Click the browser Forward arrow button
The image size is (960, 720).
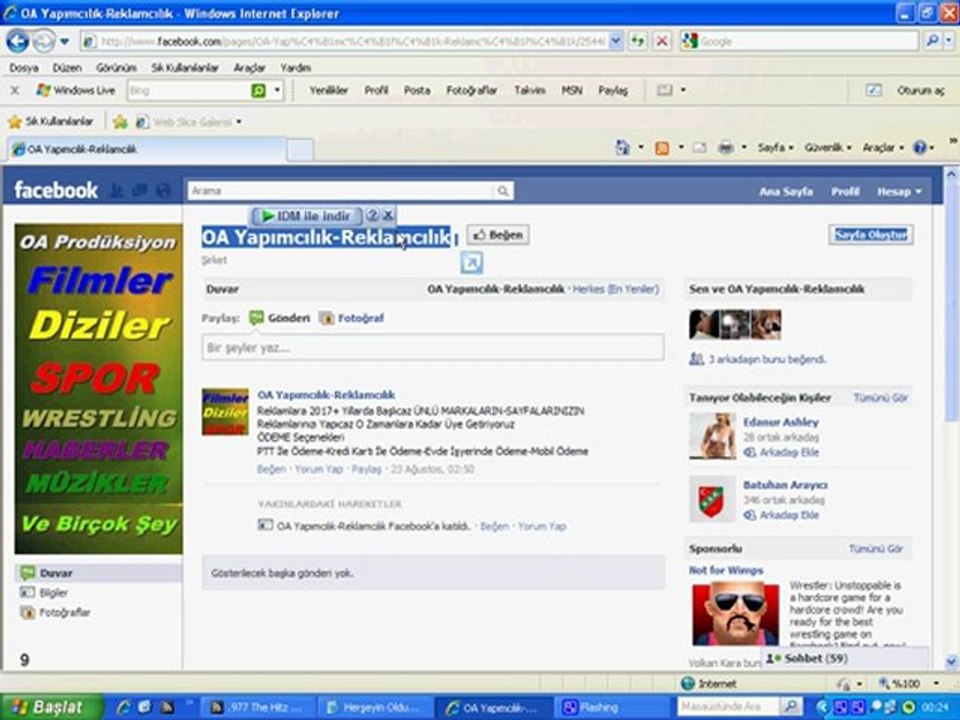pos(43,41)
